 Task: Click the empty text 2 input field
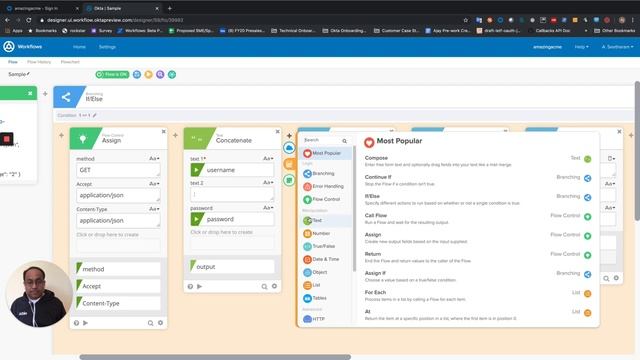232,194
